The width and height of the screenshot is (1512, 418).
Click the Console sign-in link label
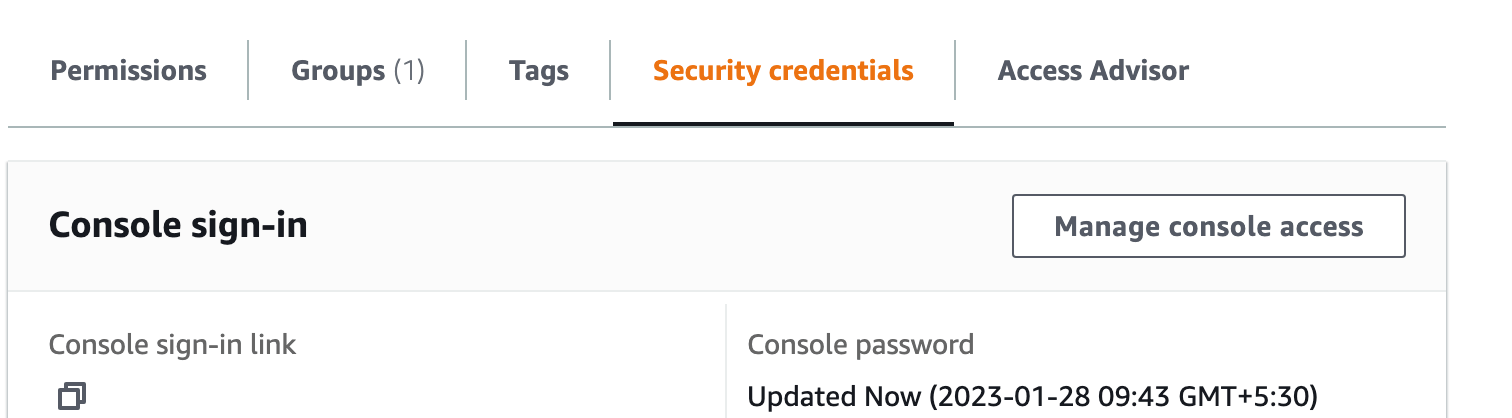173,346
